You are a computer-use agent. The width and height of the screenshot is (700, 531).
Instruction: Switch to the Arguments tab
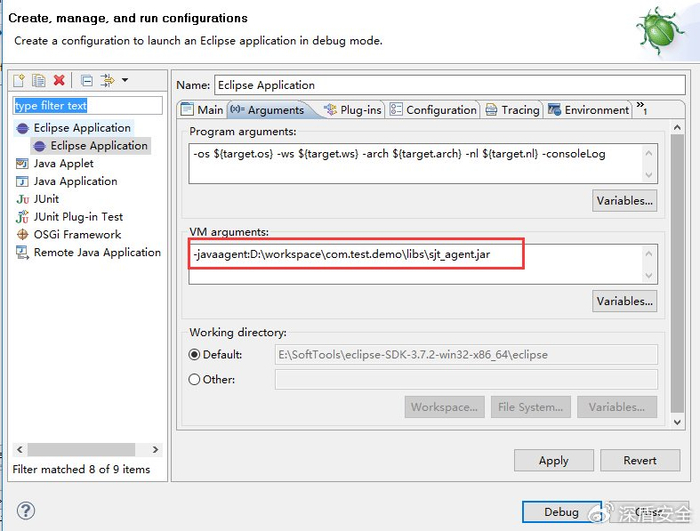click(268, 110)
